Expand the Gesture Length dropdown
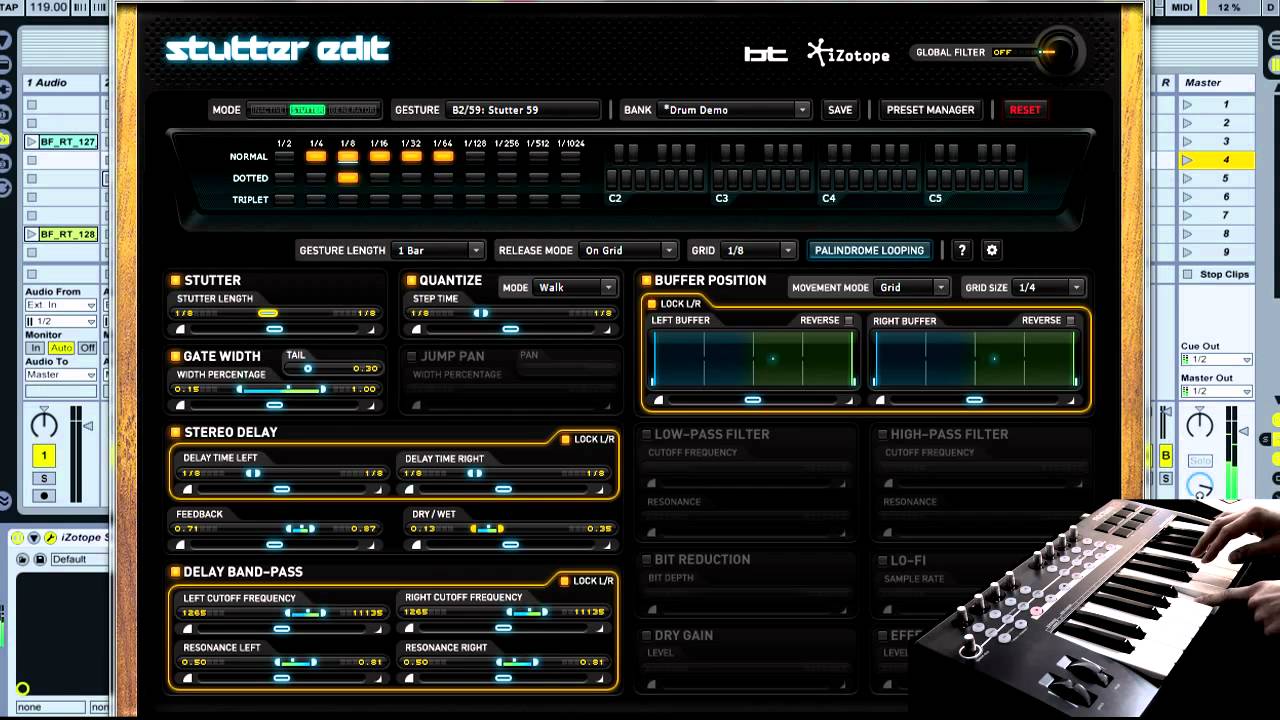 pos(438,250)
